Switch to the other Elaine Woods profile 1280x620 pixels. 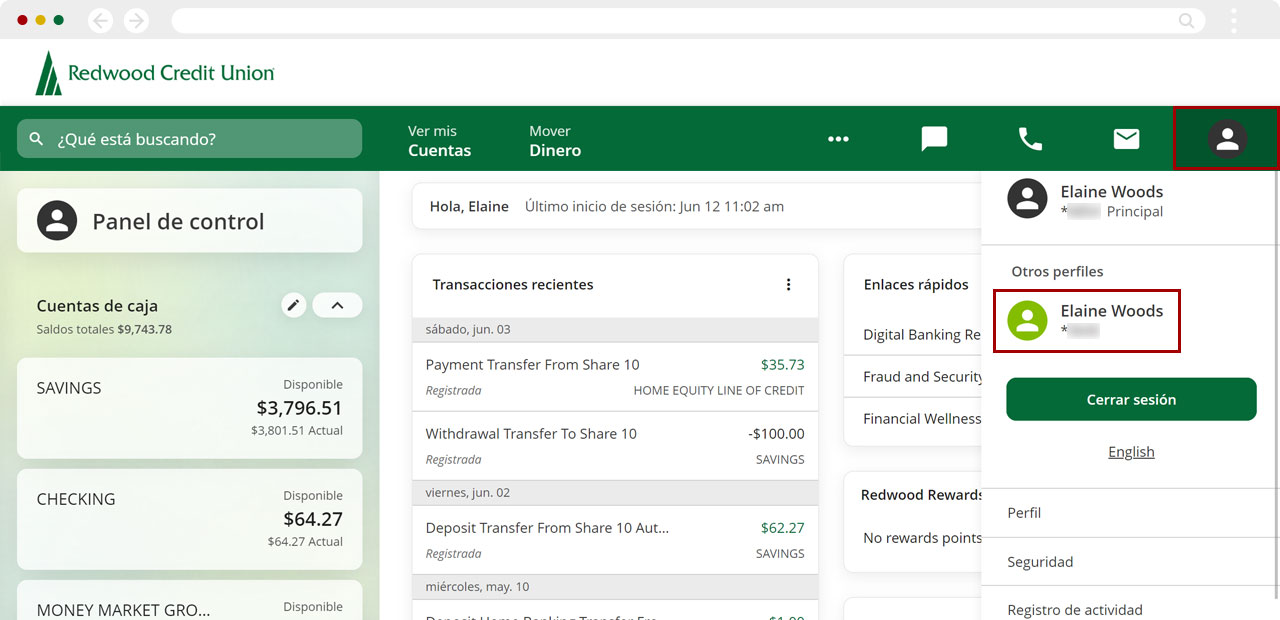(x=1087, y=321)
